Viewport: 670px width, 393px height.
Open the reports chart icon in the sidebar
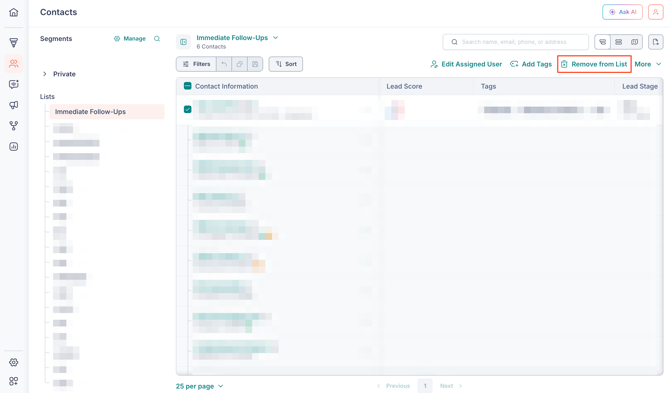pos(14,147)
